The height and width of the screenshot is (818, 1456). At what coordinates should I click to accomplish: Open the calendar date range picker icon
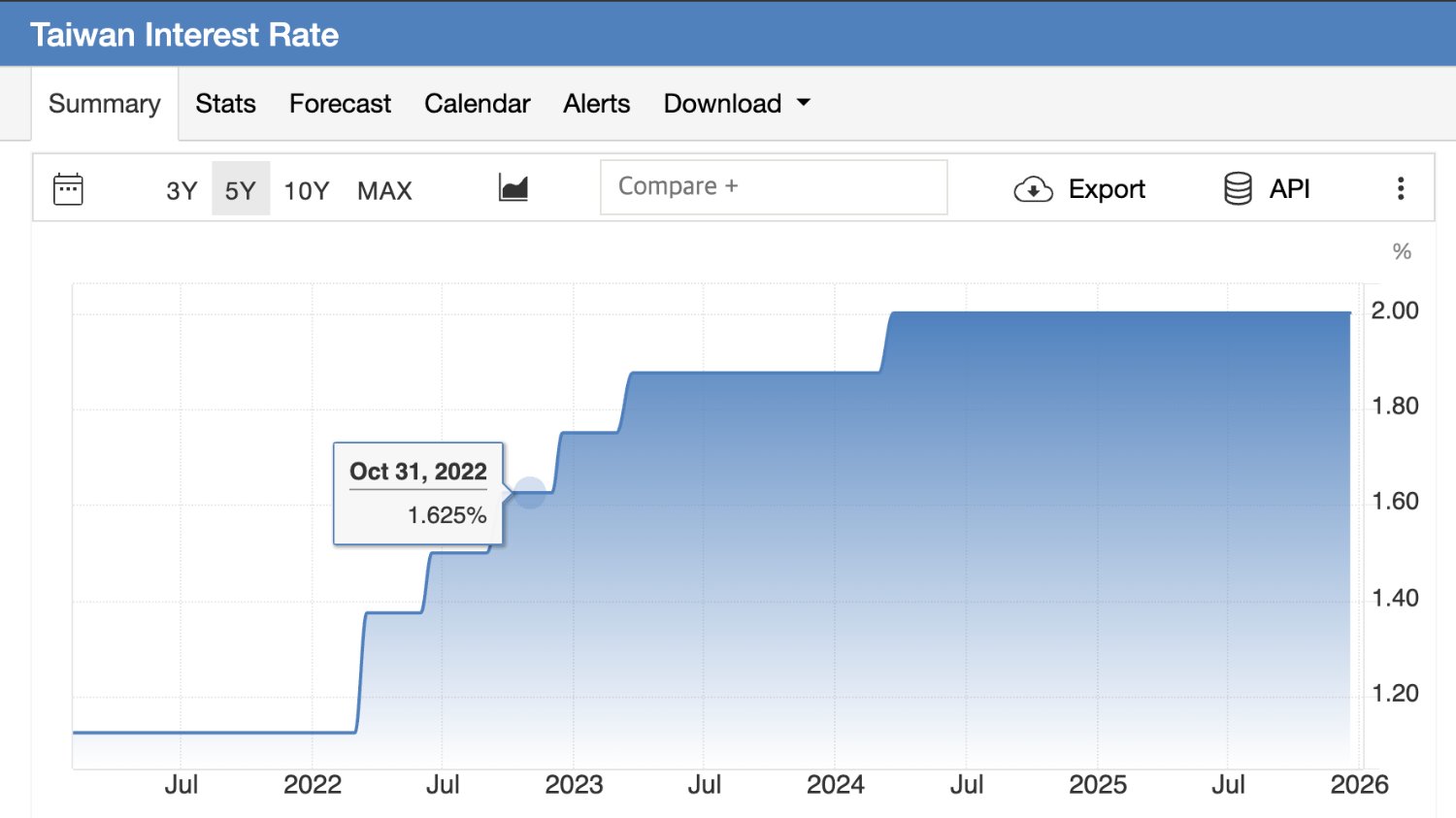pyautogui.click(x=68, y=189)
